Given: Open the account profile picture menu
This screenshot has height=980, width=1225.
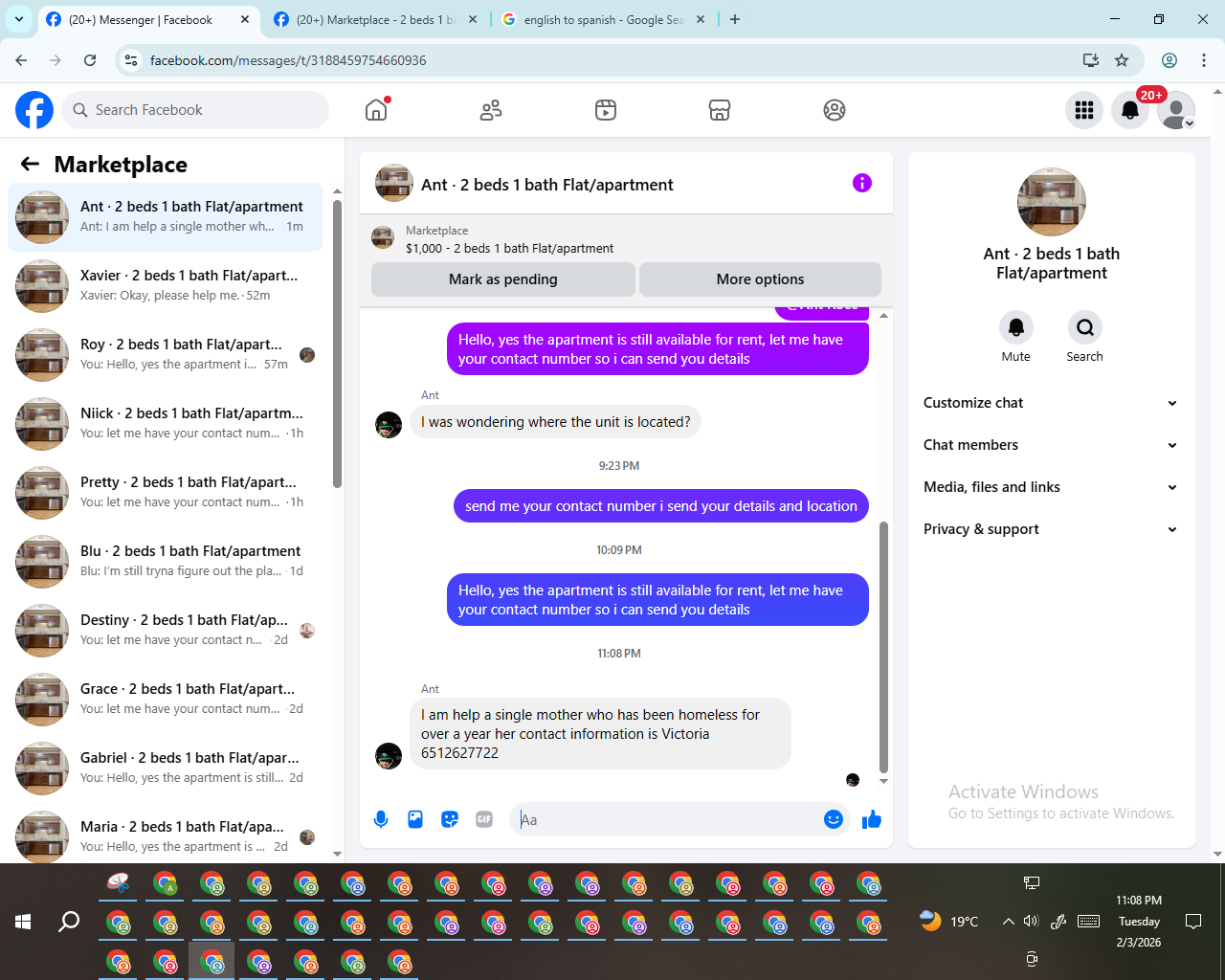Looking at the screenshot, I should tap(1176, 110).
